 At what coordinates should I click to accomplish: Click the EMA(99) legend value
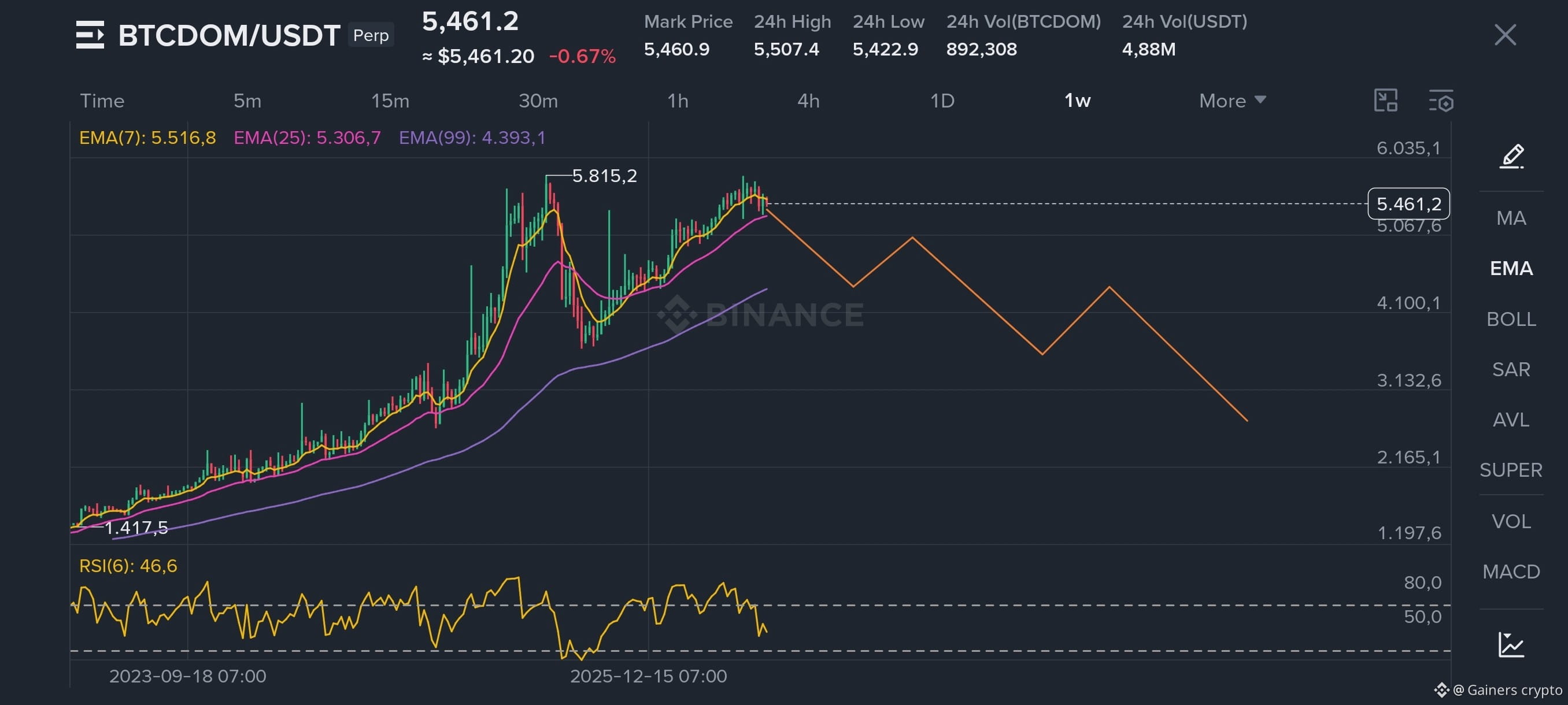coord(472,138)
